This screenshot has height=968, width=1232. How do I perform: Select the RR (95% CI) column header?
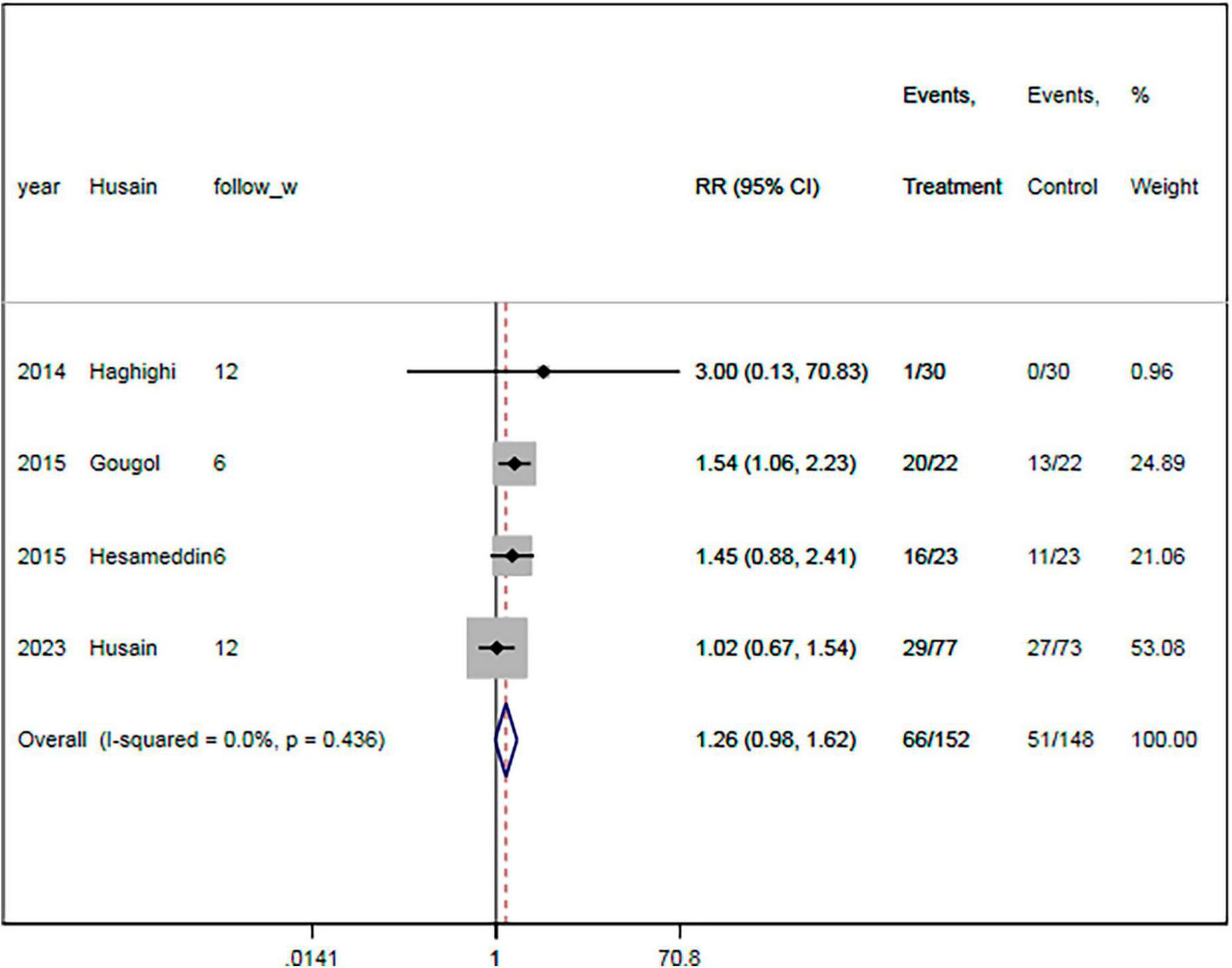(x=756, y=186)
